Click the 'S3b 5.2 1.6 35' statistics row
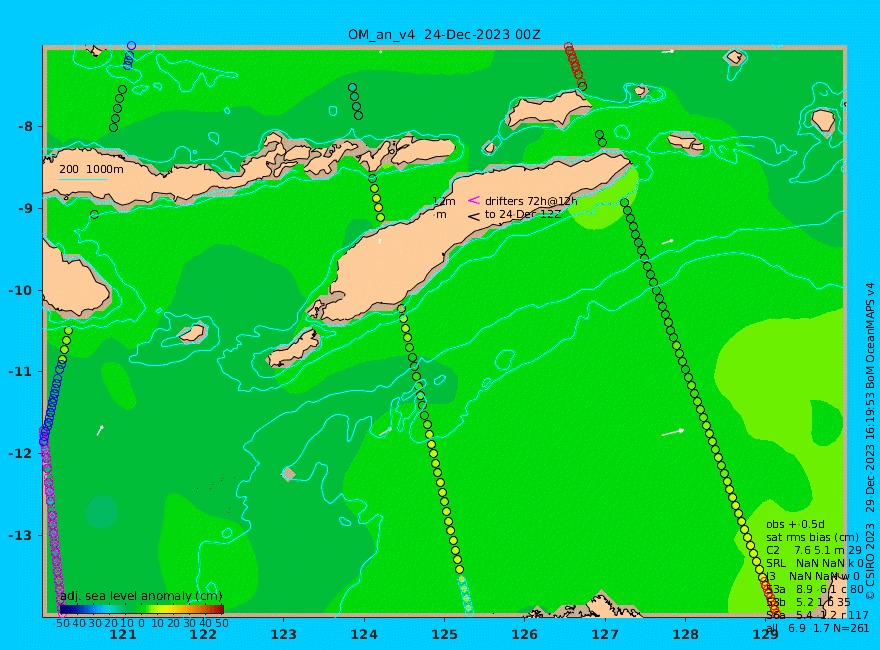Screen dimensions: 880x650 tap(808, 602)
